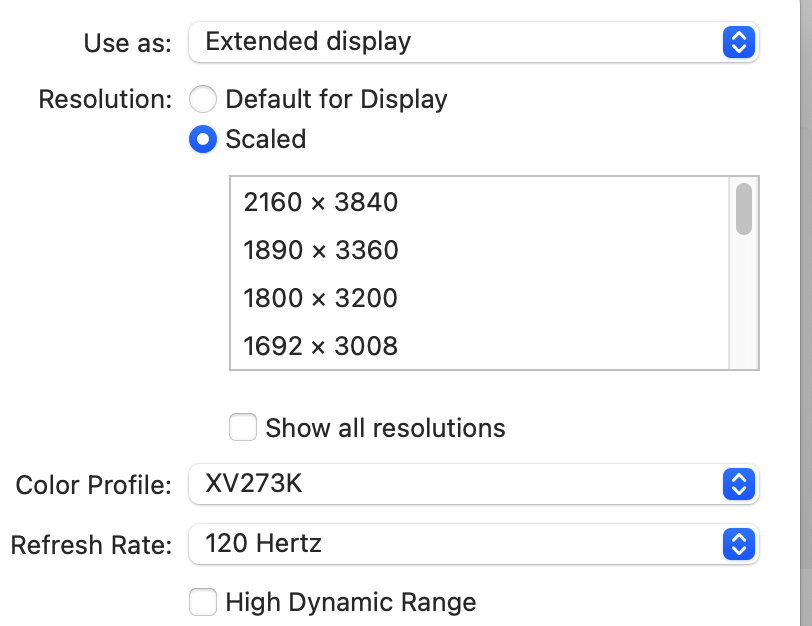Open the Extended display dropdown
This screenshot has height=626, width=812.
474,42
